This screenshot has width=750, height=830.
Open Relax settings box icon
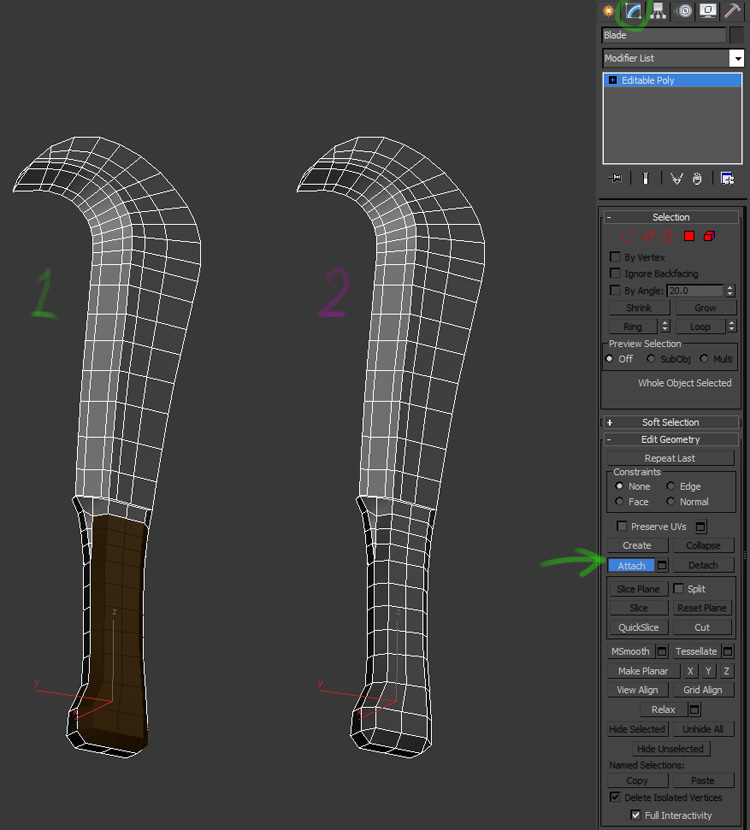(x=694, y=709)
